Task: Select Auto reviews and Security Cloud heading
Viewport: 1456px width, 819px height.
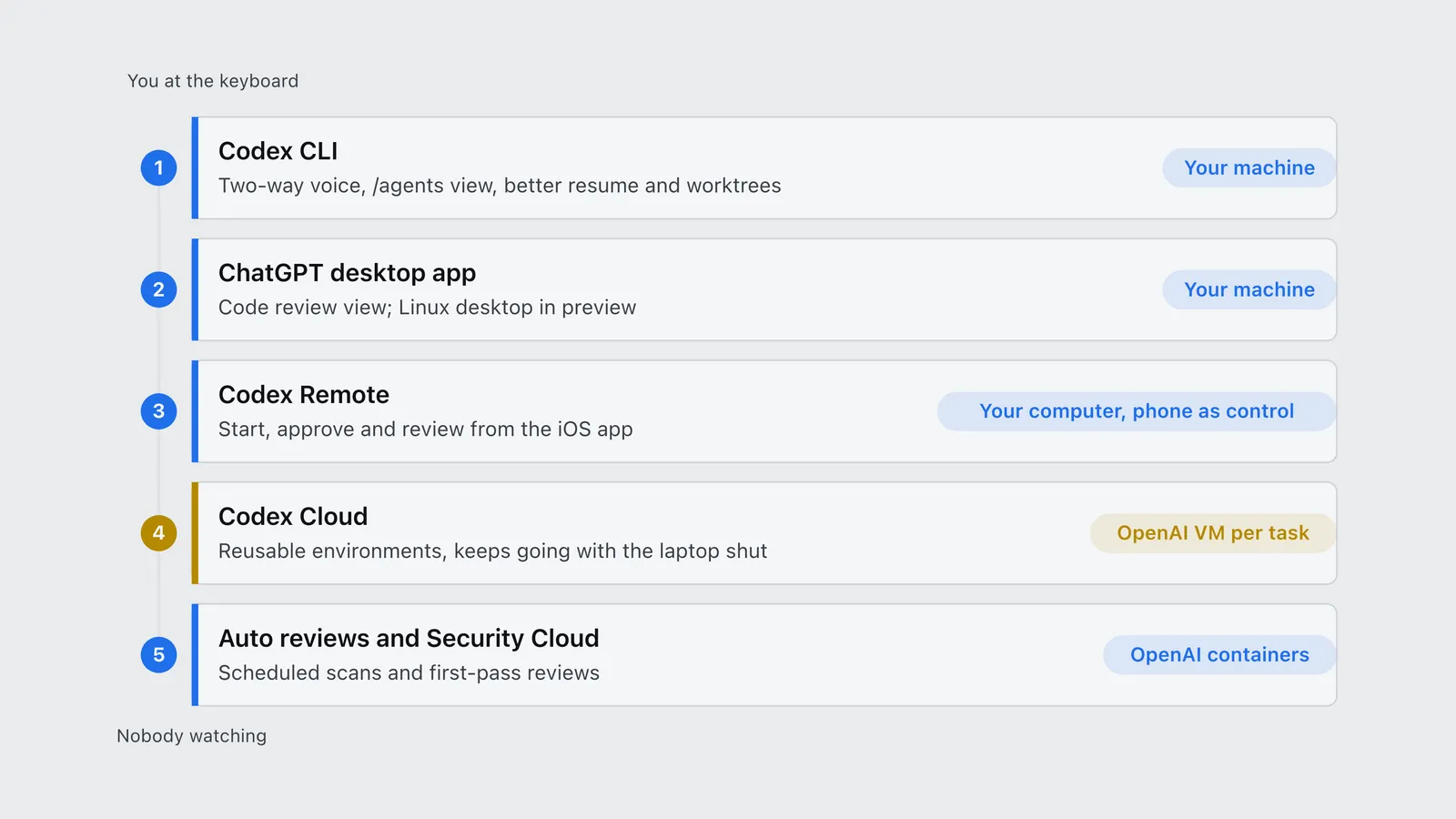Action: point(409,639)
